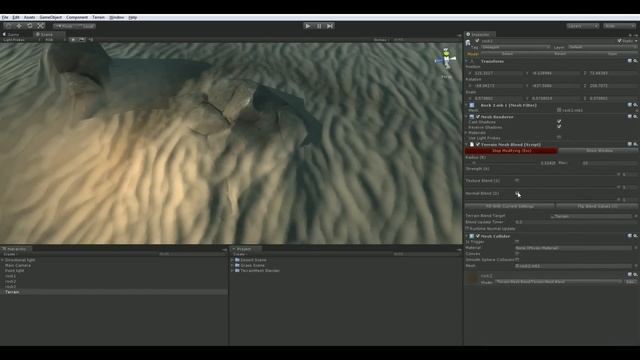Open the File menu
The width and height of the screenshot is (640, 360).
(5, 18)
